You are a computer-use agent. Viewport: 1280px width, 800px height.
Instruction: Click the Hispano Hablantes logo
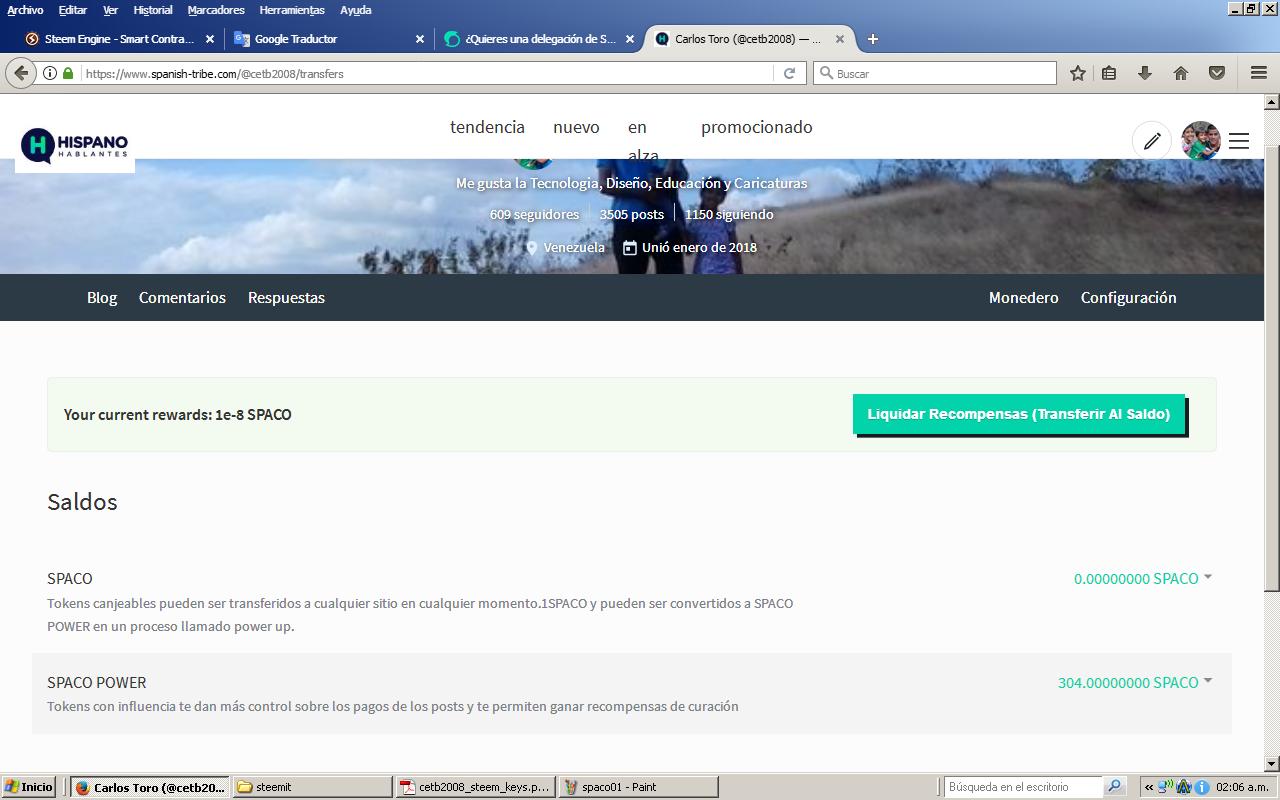click(75, 146)
